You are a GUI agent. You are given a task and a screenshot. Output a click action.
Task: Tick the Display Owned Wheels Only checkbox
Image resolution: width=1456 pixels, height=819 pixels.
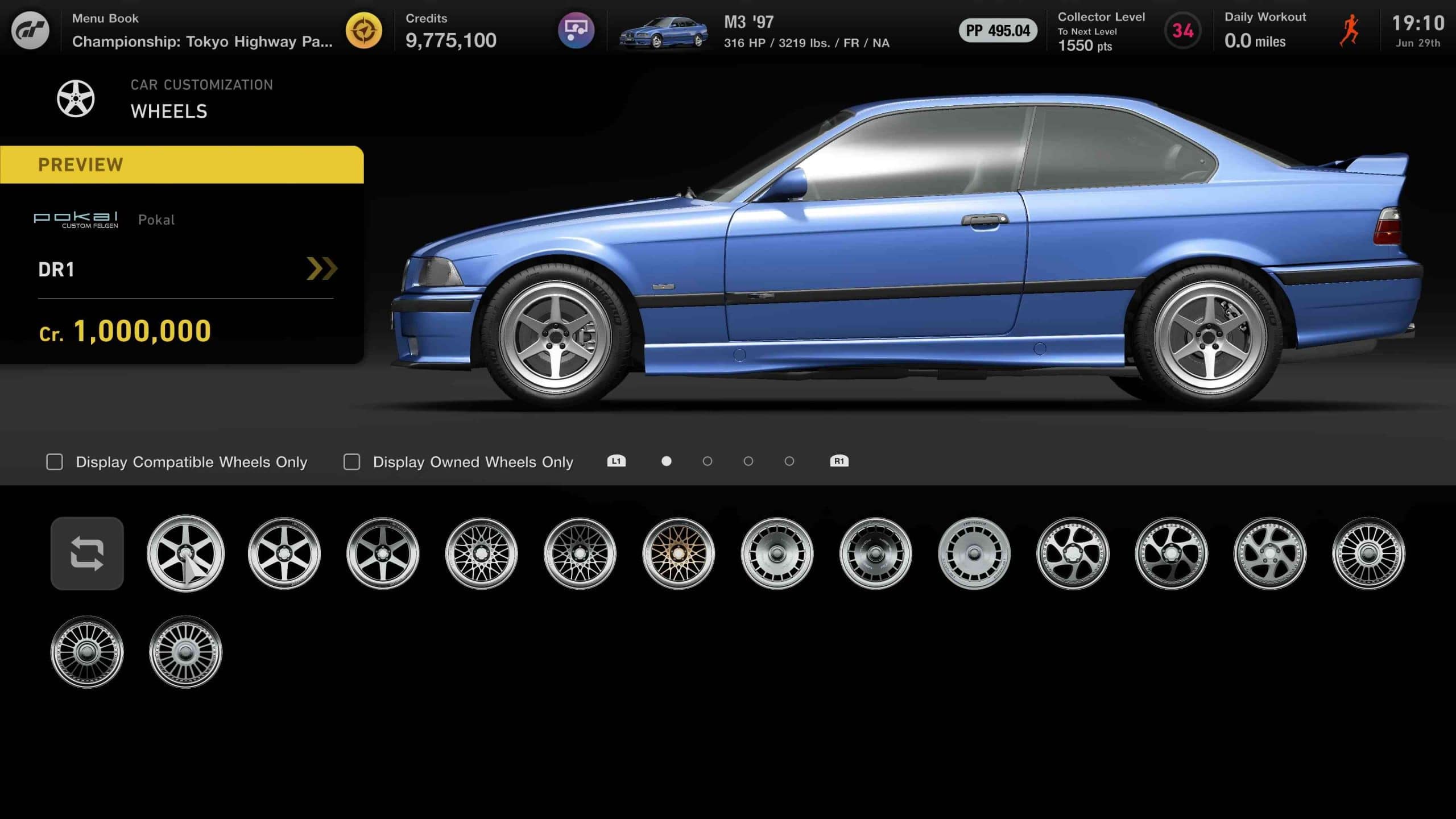352,462
